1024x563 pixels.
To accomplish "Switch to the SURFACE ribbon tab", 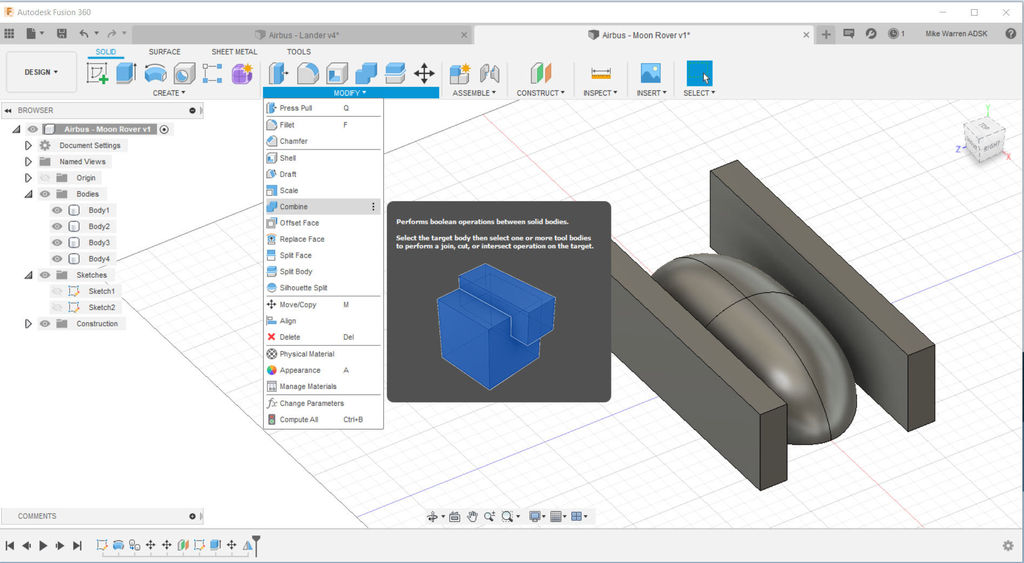I will pos(165,52).
